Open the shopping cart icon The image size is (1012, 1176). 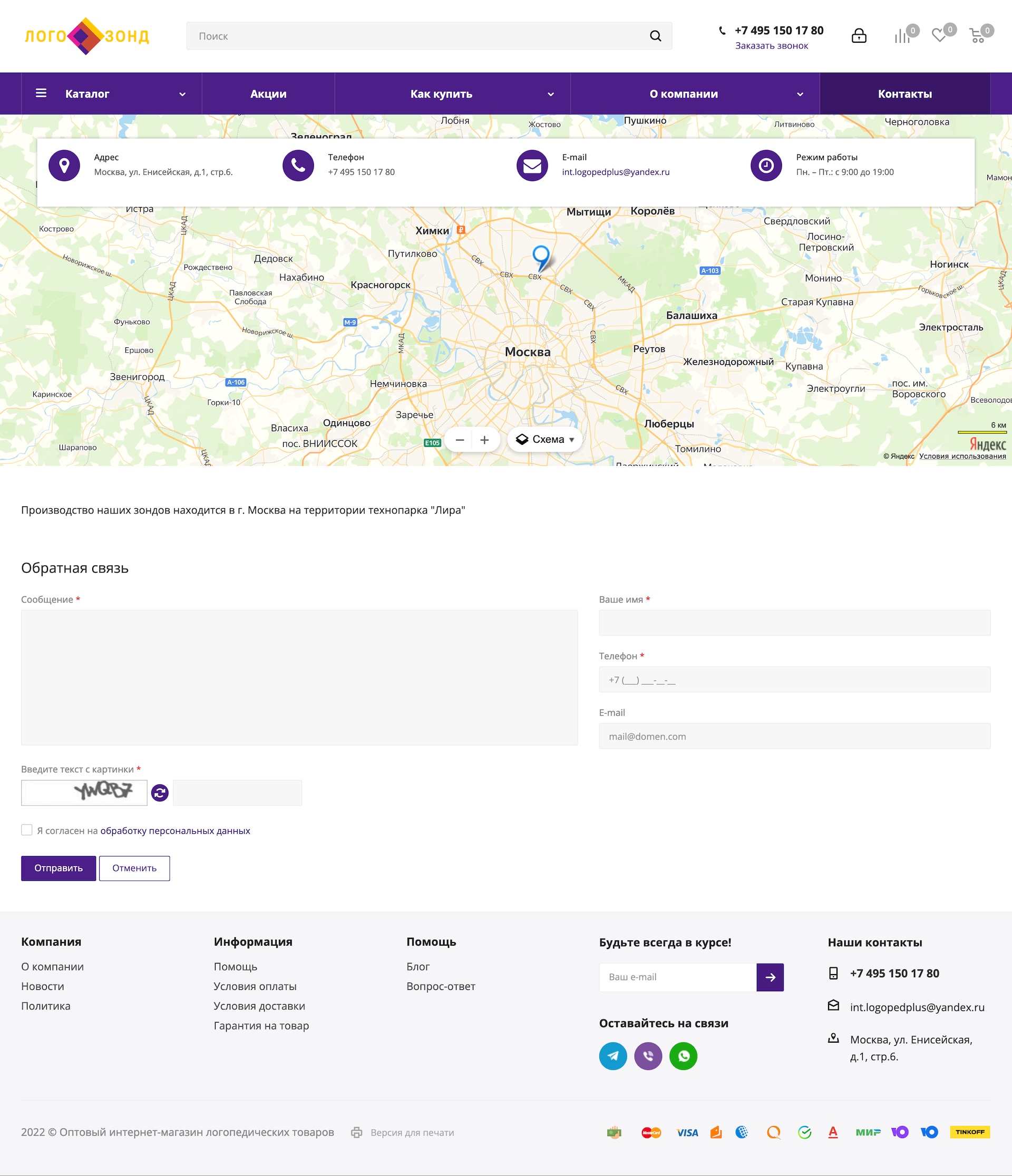pos(977,36)
